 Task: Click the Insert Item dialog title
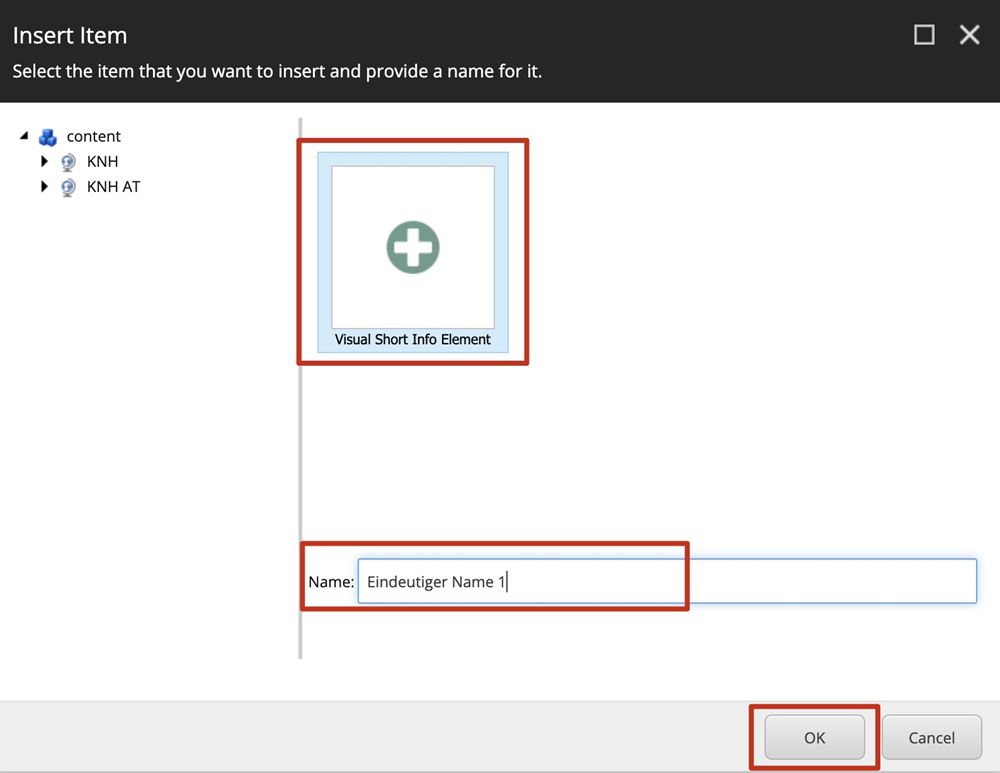pyautogui.click(x=70, y=35)
